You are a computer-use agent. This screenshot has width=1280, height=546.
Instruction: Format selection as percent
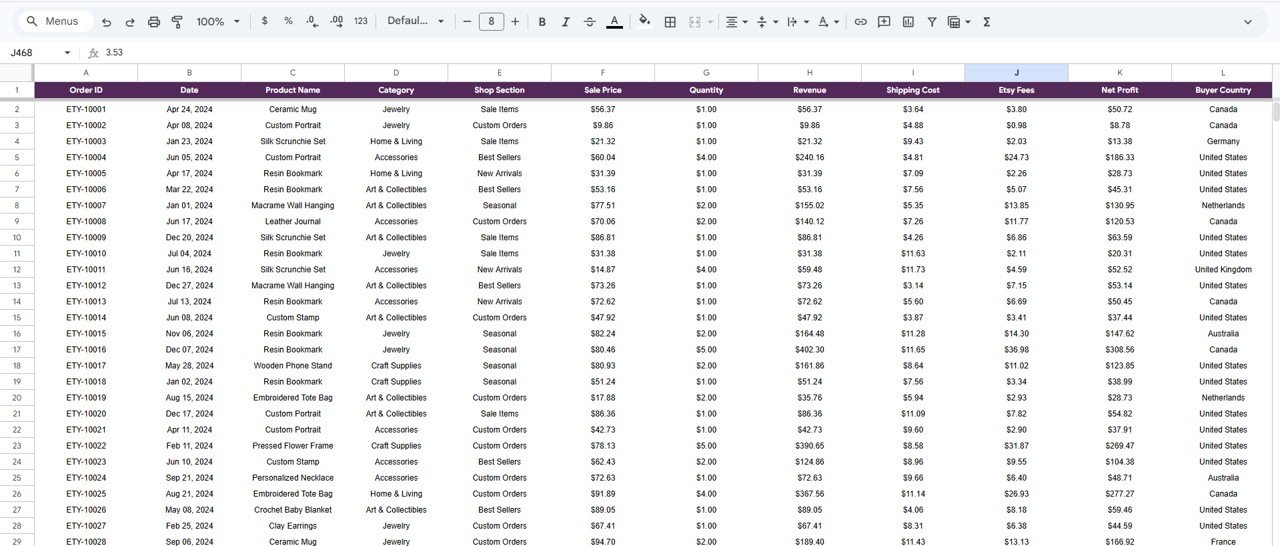point(288,21)
